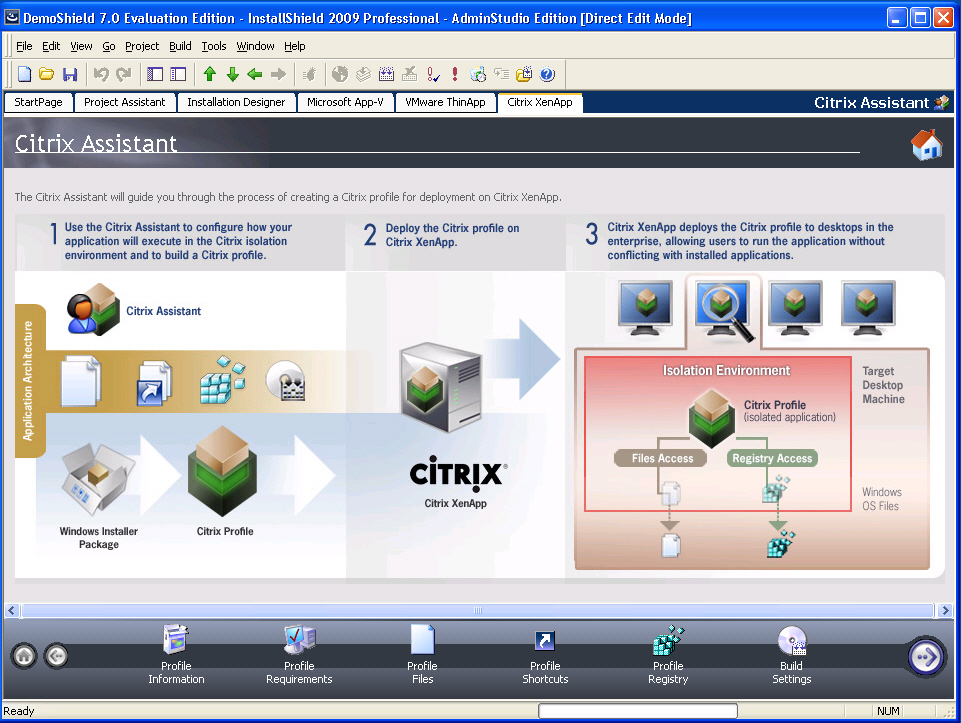Click the green down arrow toolbar icon

[x=232, y=74]
